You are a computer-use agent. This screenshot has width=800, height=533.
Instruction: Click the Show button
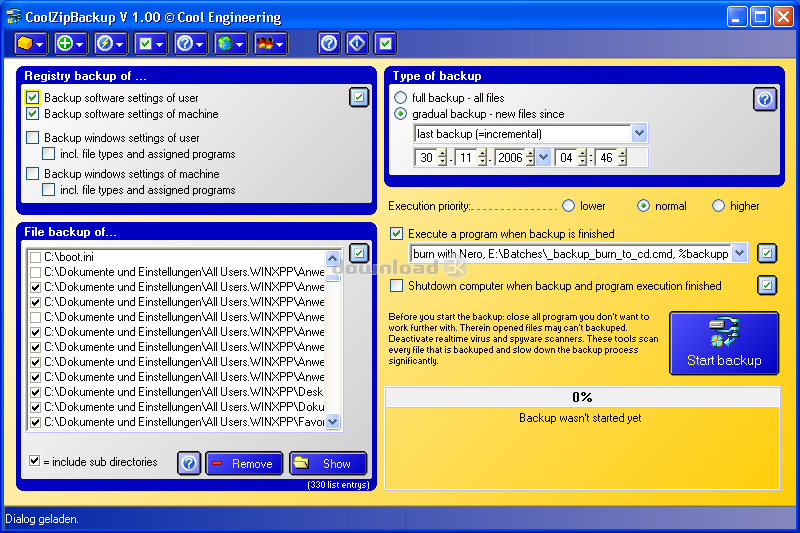(x=328, y=463)
